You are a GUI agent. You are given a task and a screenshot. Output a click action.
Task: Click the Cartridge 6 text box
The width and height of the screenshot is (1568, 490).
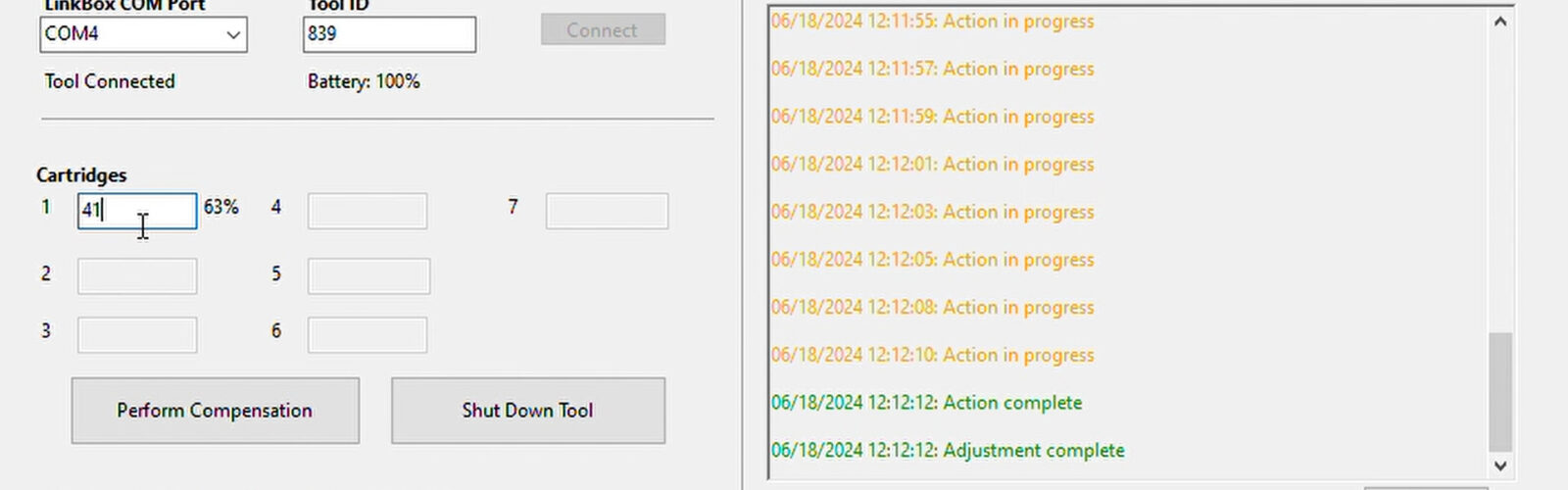pos(367,335)
